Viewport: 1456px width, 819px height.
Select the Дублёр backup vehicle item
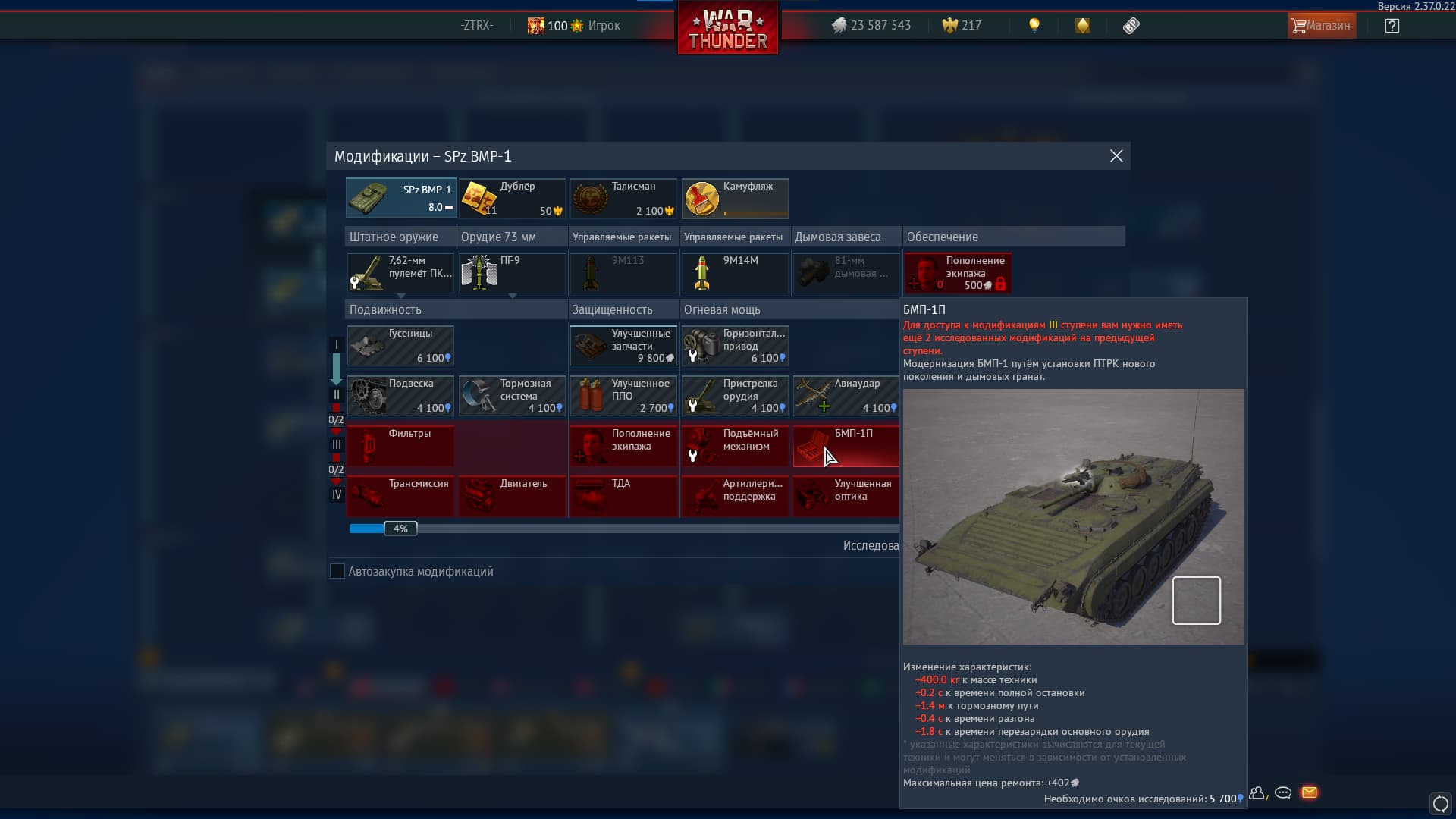[512, 199]
